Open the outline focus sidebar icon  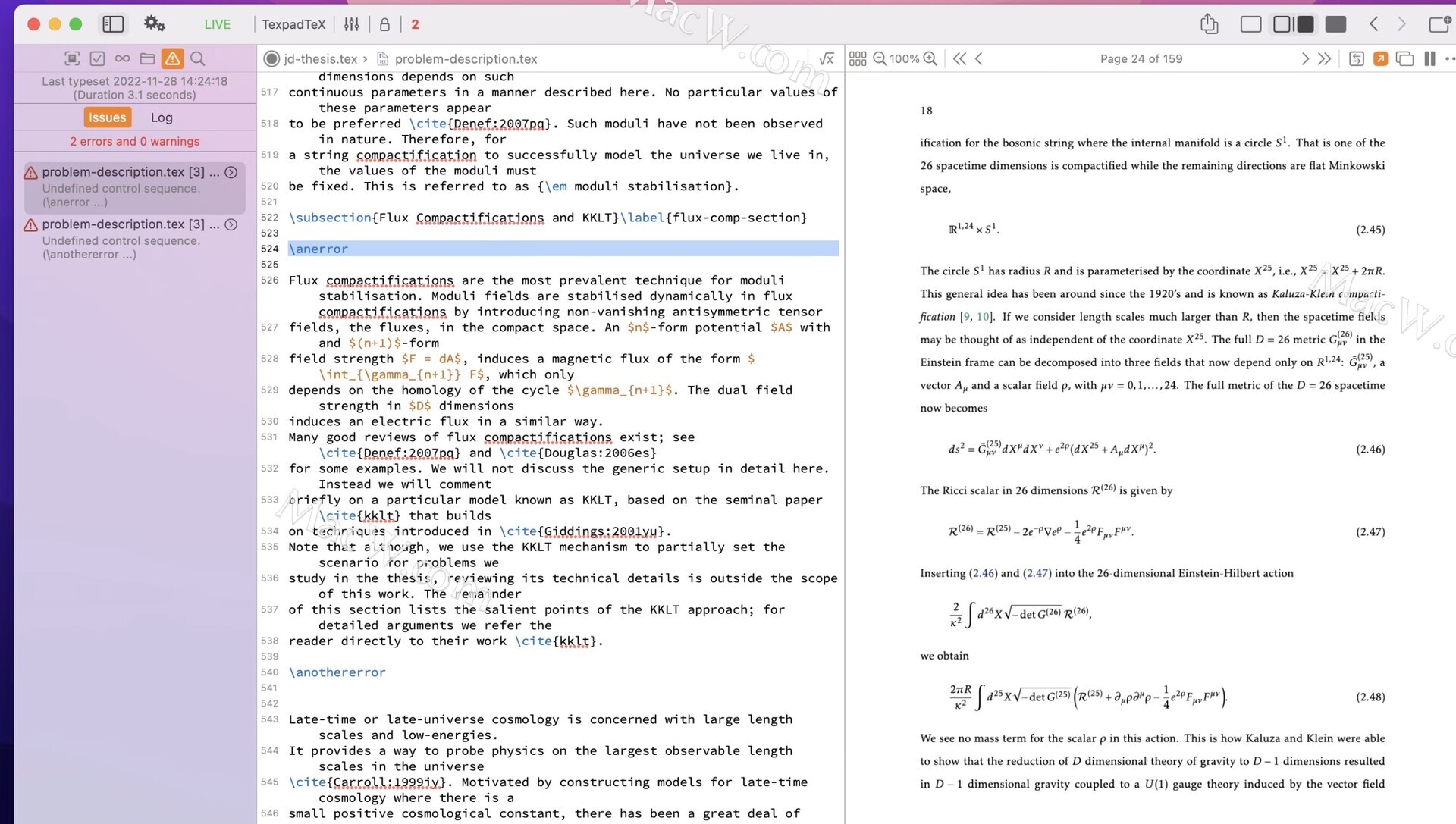[72, 58]
